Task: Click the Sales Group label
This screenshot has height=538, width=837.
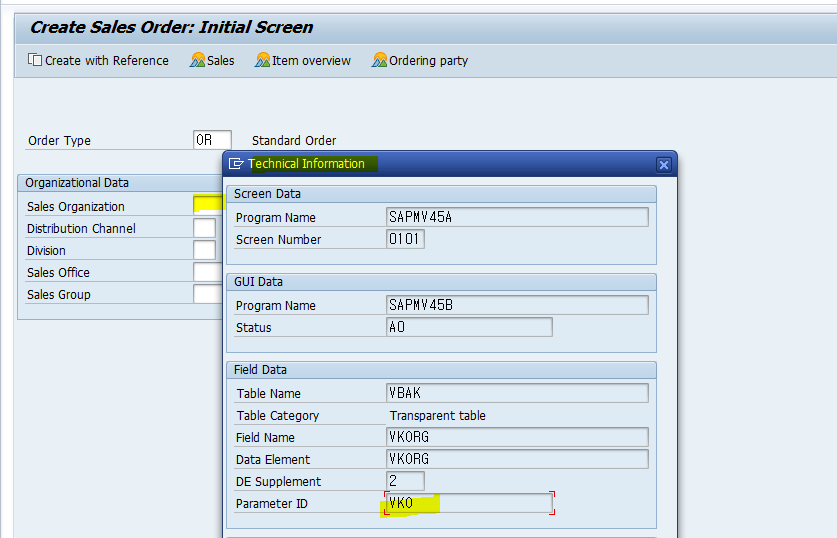Action: pyautogui.click(x=59, y=295)
